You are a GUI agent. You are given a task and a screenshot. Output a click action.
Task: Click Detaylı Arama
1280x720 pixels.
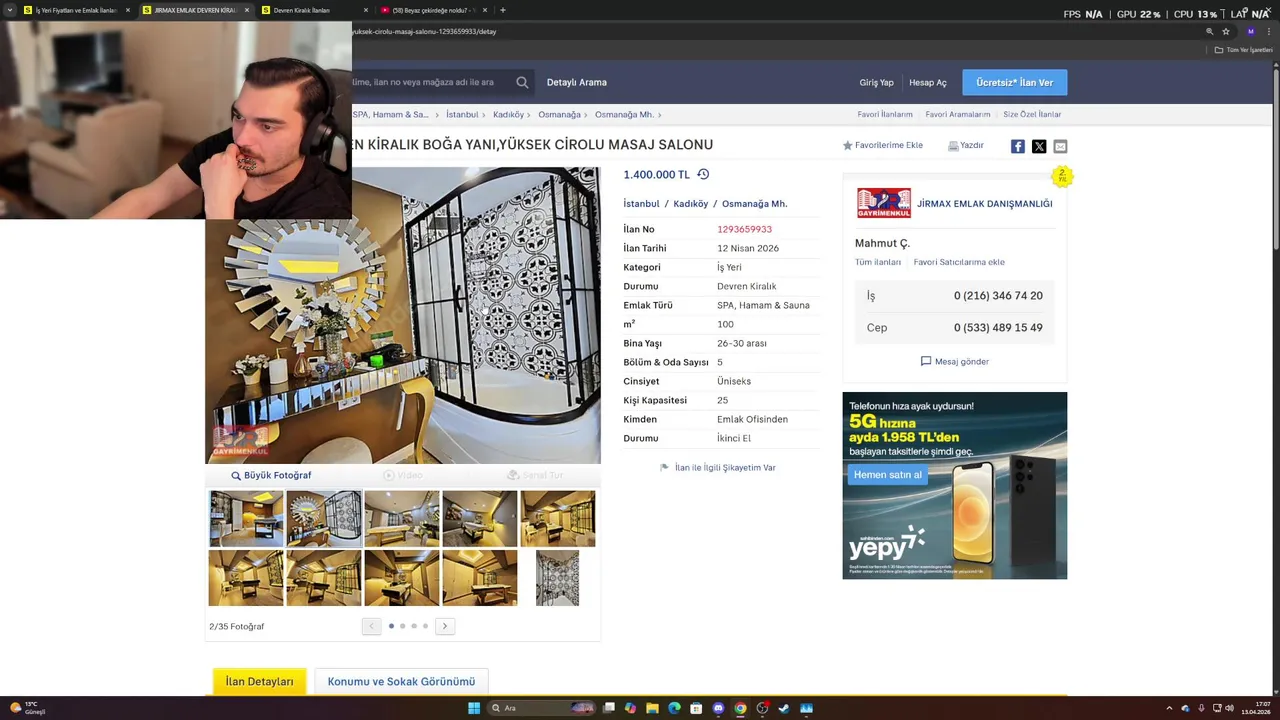(x=577, y=82)
